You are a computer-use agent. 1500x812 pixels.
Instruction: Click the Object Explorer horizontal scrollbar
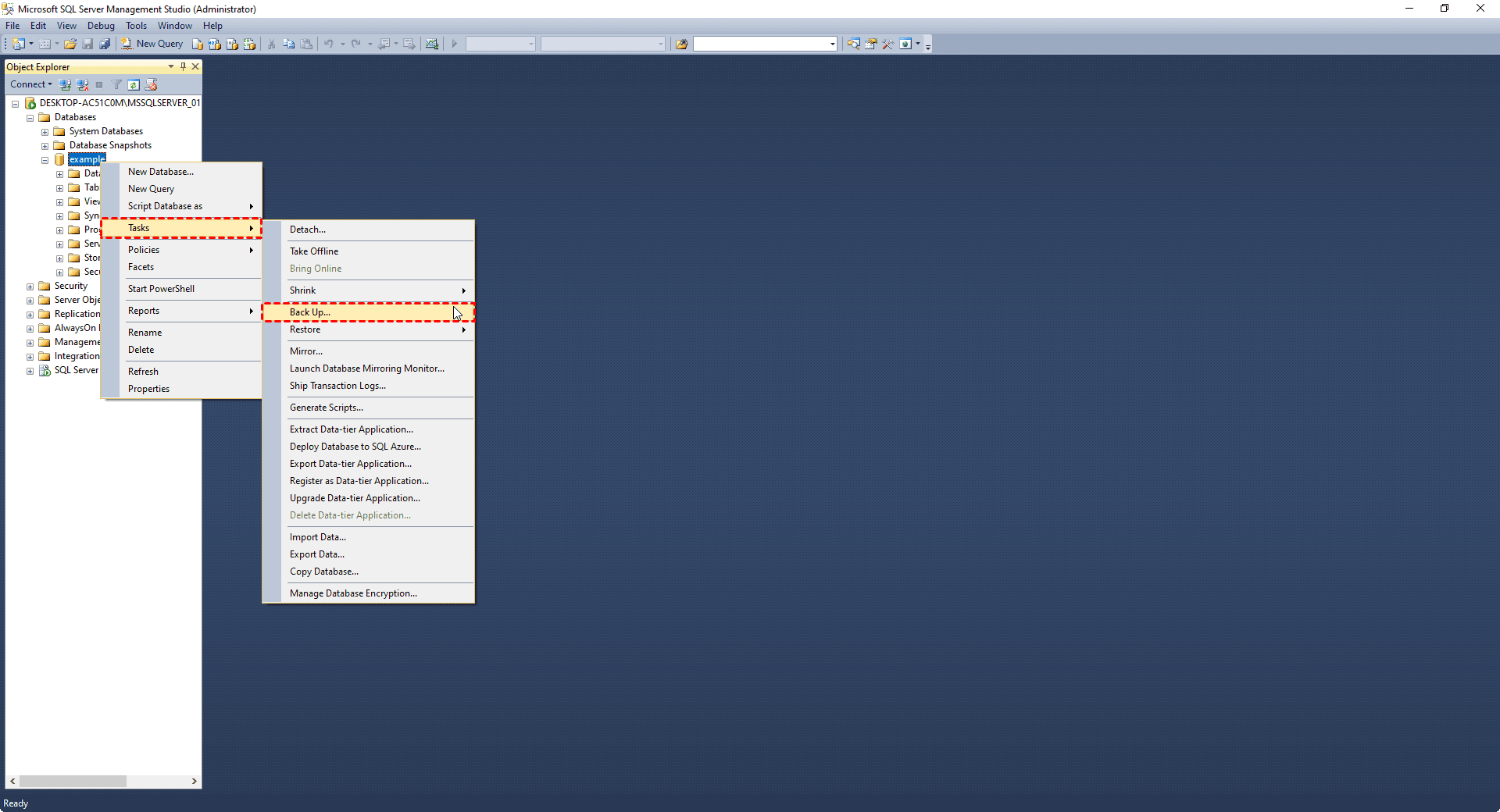103,781
